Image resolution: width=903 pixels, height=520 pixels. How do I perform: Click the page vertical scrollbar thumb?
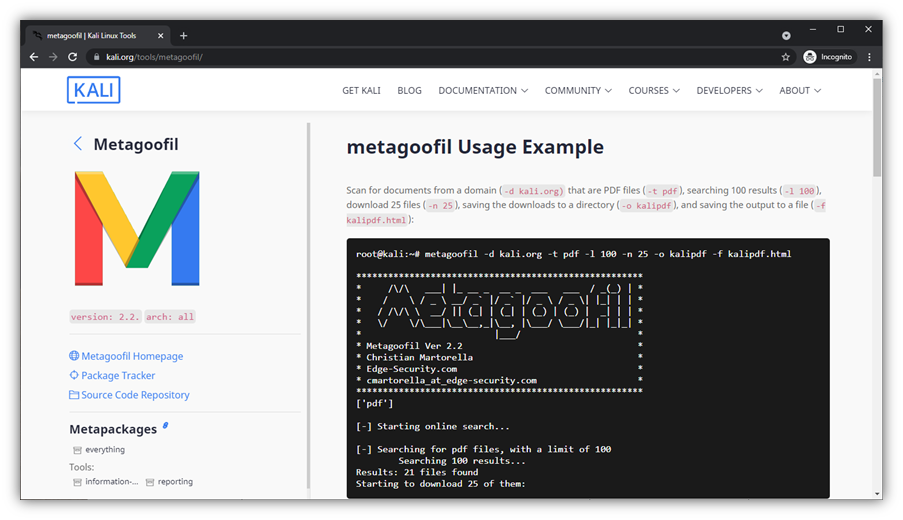click(x=877, y=127)
